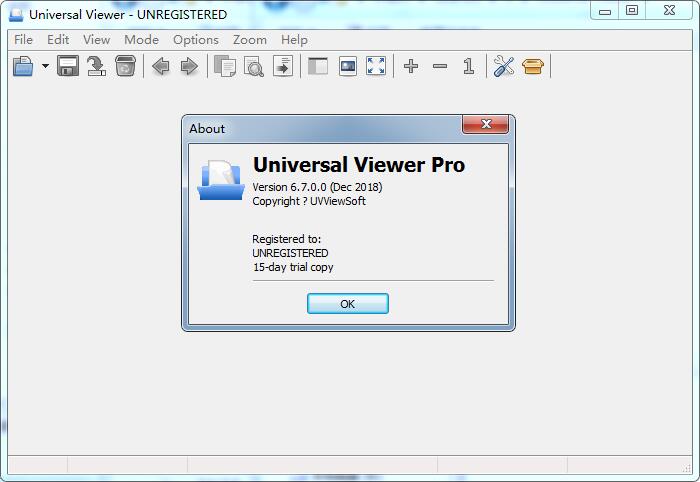Click the image fit-to-window icon
This screenshot has height=482, width=700.
[x=348, y=66]
